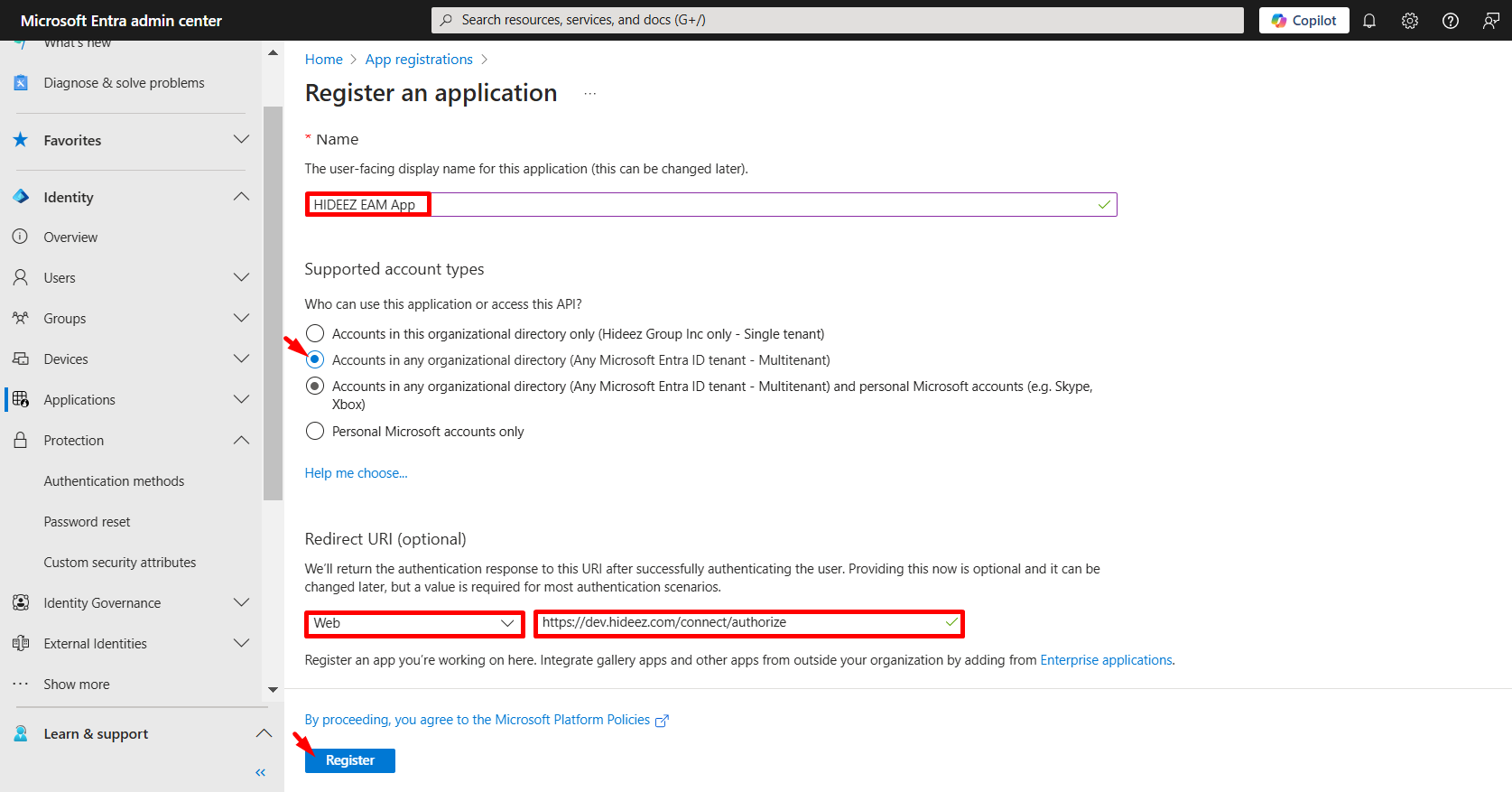Click the notifications bell icon
Screen dimensions: 1512x792
(1368, 21)
